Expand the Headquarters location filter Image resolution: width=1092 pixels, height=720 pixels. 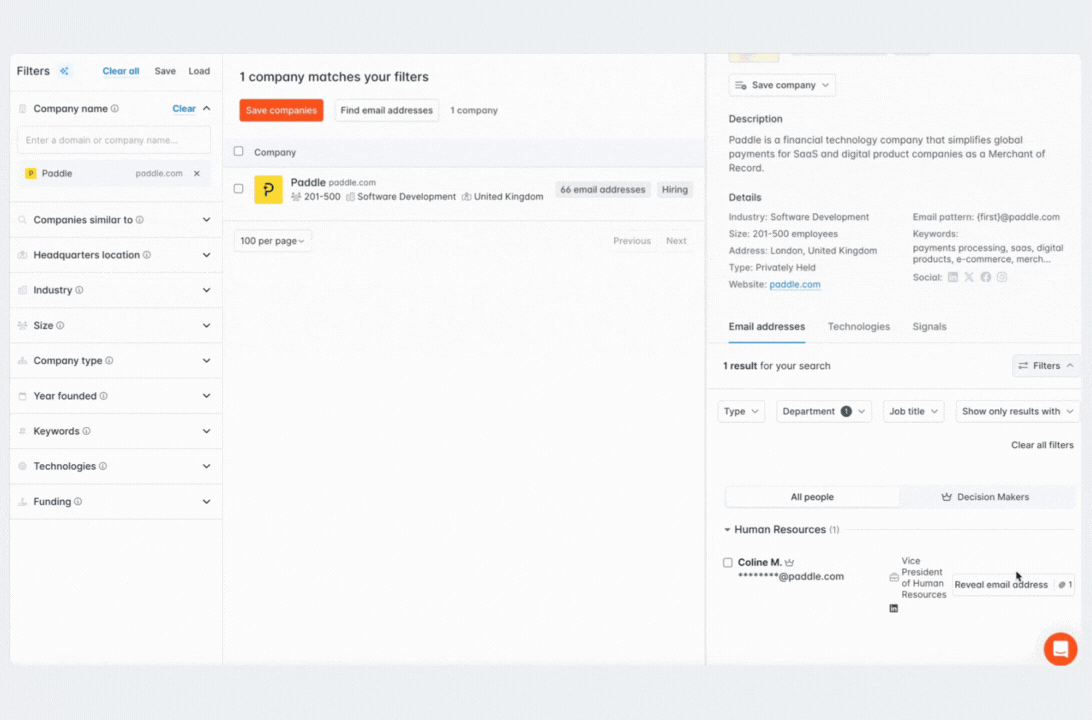coord(206,255)
